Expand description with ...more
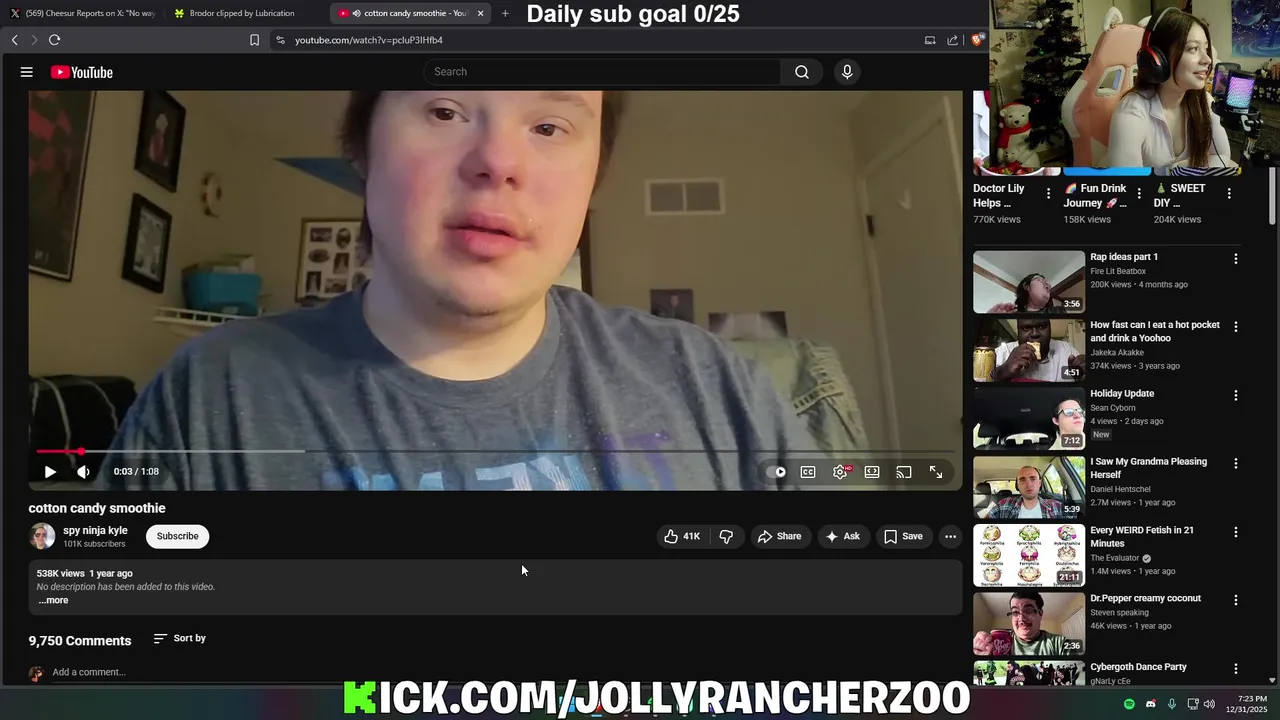 (x=53, y=601)
